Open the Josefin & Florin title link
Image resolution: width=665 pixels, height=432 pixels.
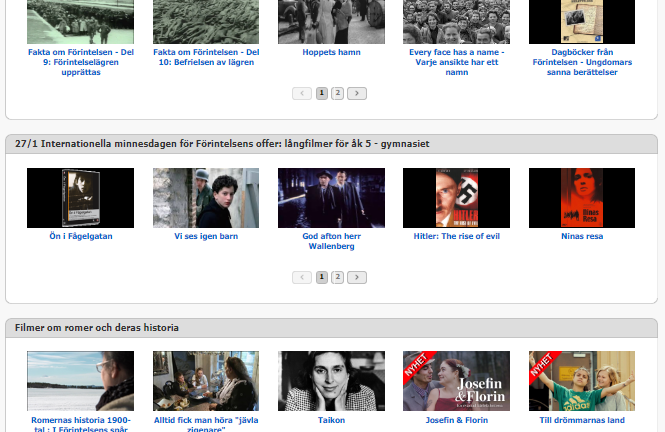456,420
